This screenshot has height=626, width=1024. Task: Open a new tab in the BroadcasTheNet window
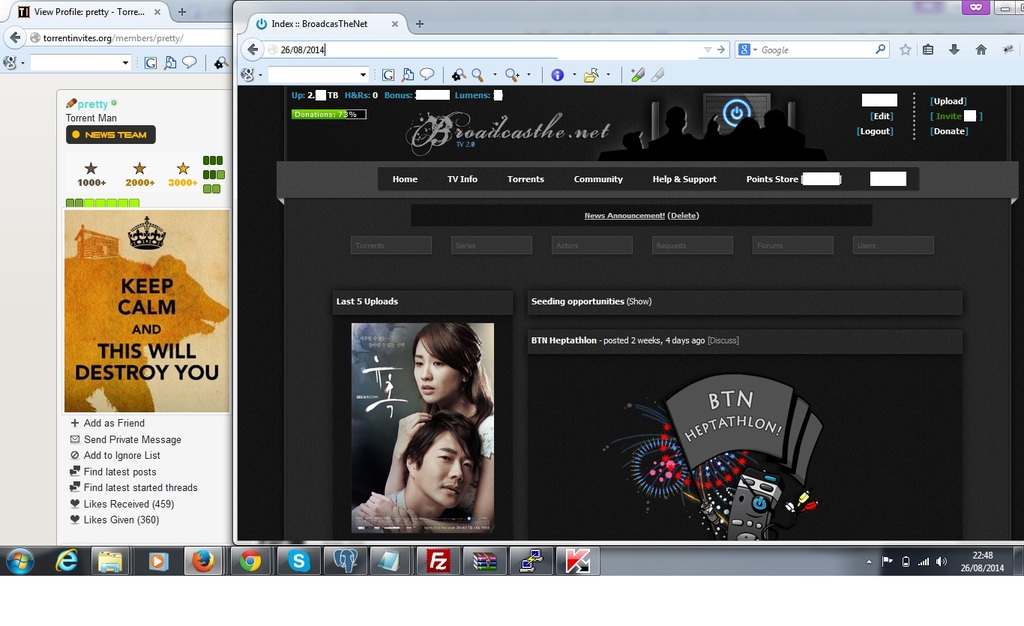point(420,24)
